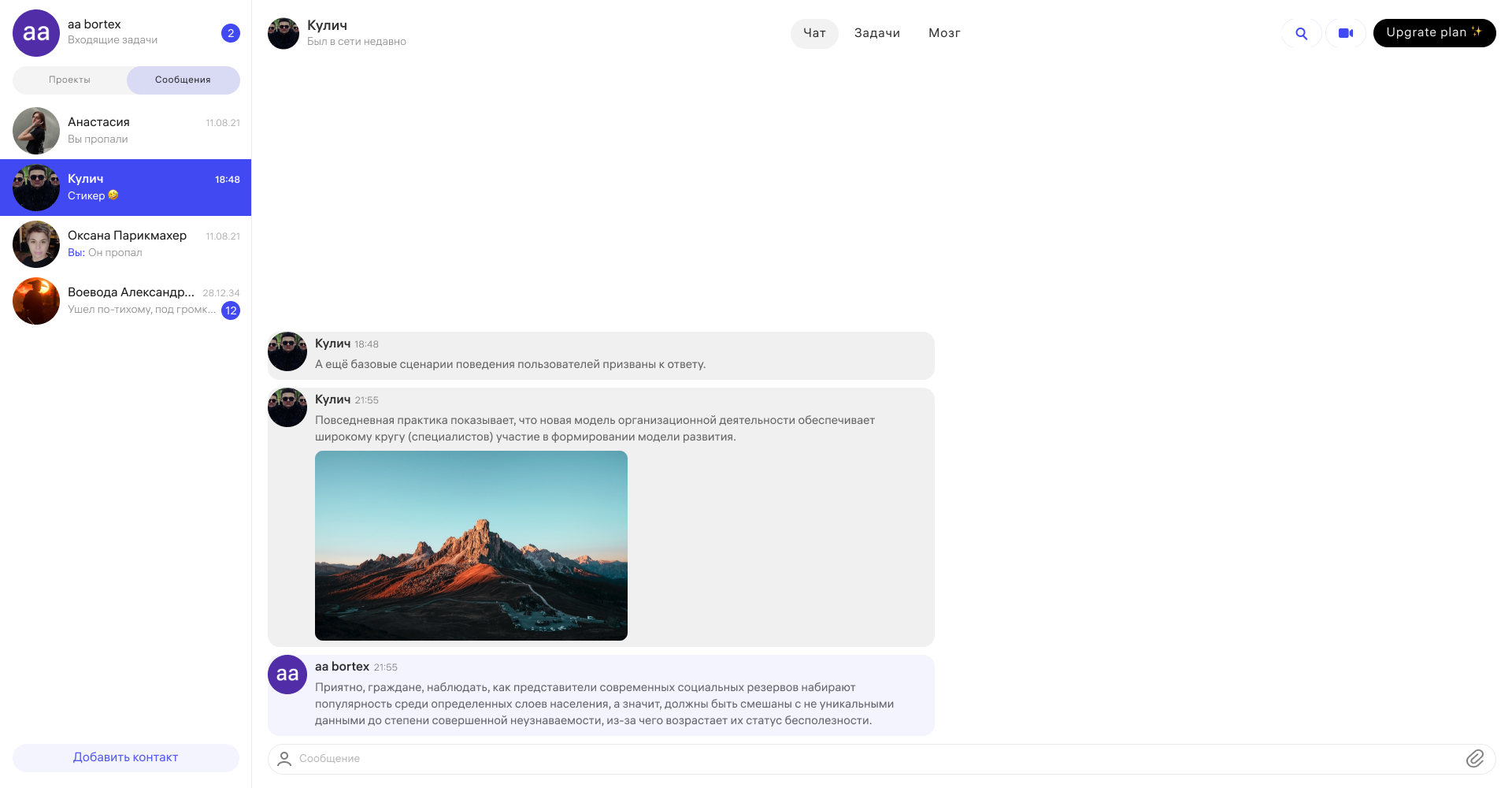Image resolution: width=1512 pixels, height=788 pixels.
Task: Click Кулич's avatar in chat header
Action: tap(283, 33)
